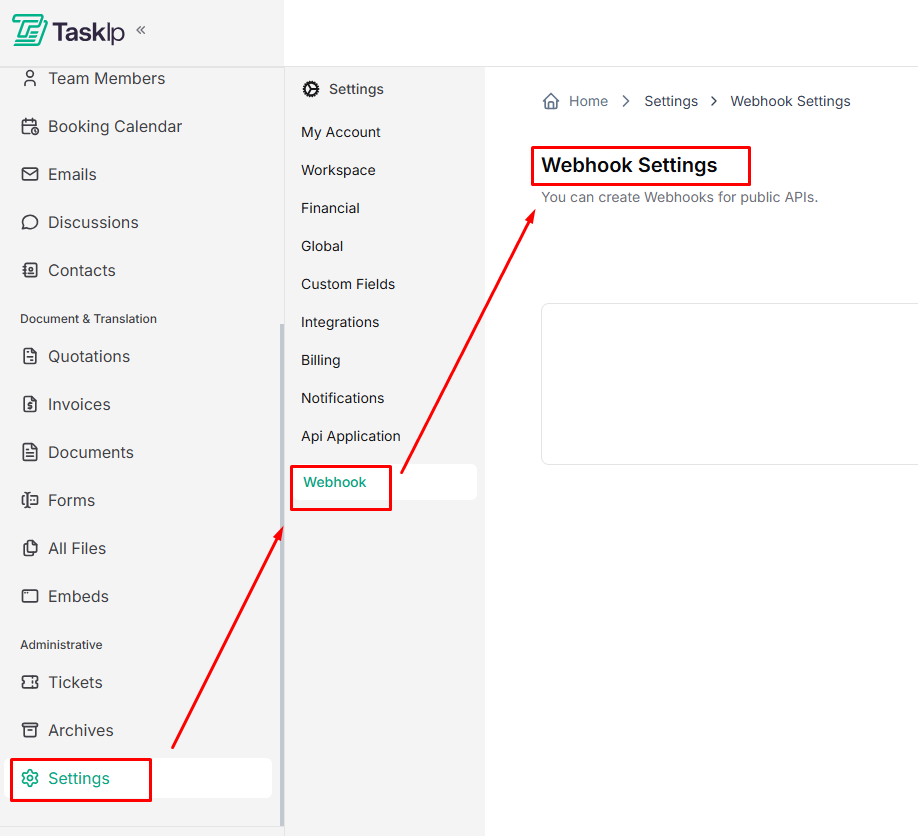Screen dimensions: 918x836
Task: Open My Account settings
Action: [340, 132]
